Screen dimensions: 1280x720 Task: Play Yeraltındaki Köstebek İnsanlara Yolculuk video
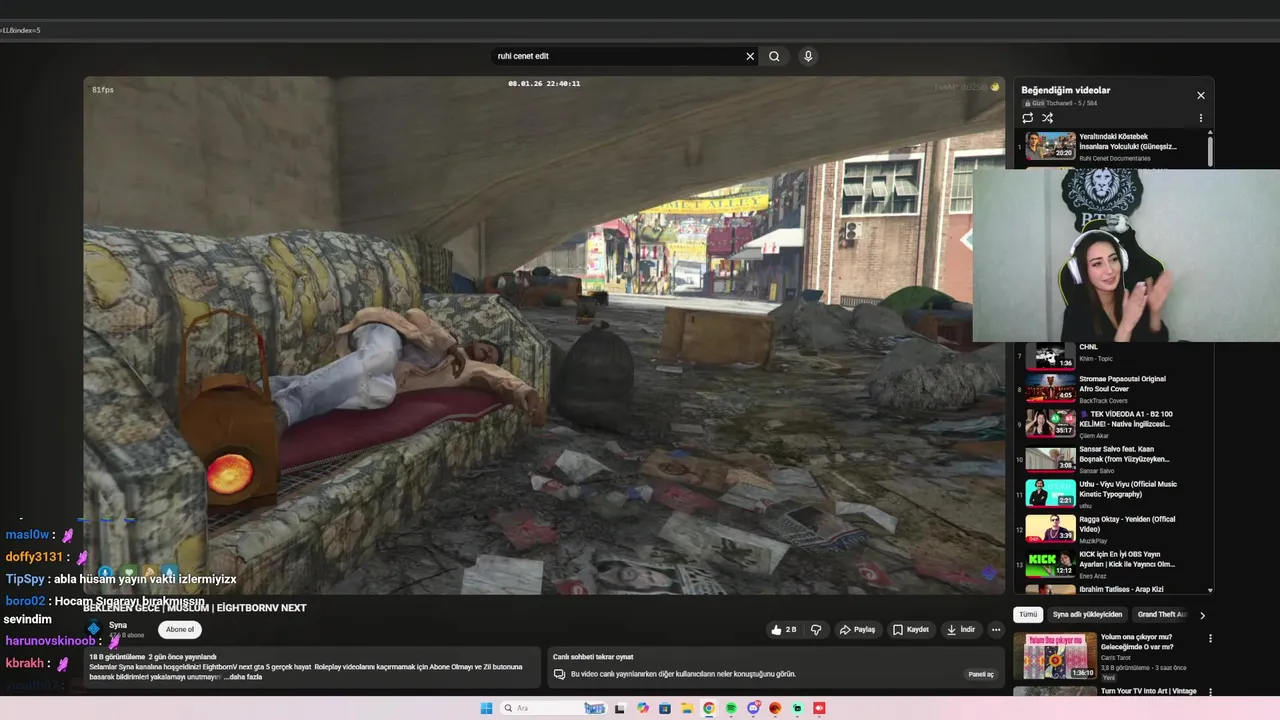click(1110, 146)
